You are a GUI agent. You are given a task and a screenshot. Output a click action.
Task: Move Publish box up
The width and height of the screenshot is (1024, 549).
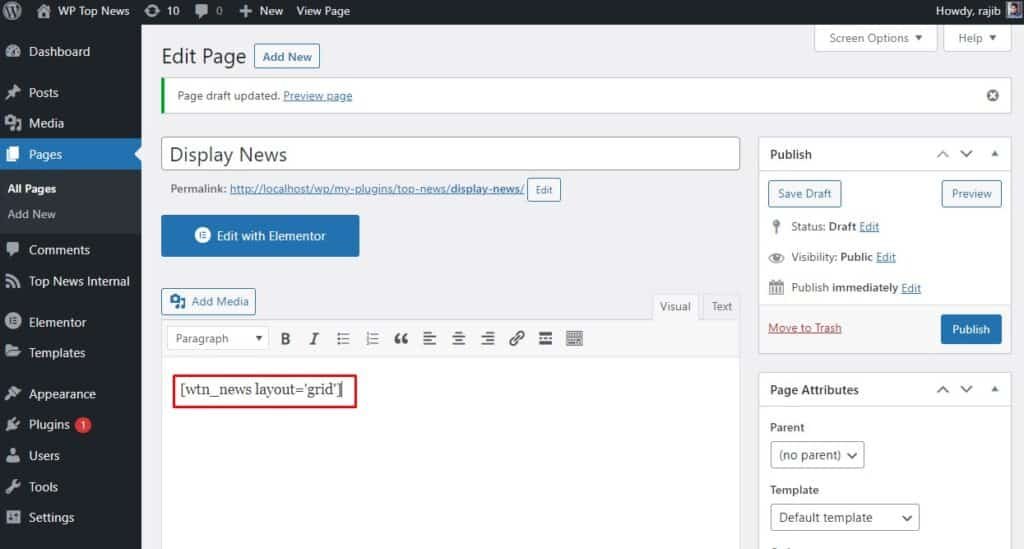point(942,155)
